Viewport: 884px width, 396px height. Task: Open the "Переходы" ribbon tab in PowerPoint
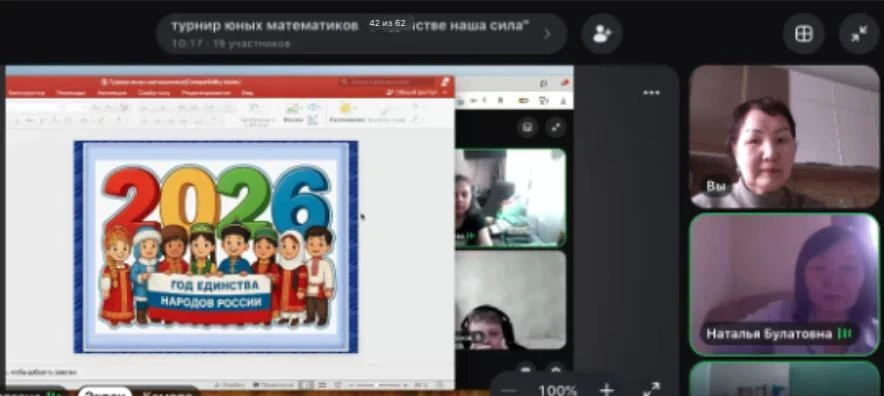(x=71, y=93)
